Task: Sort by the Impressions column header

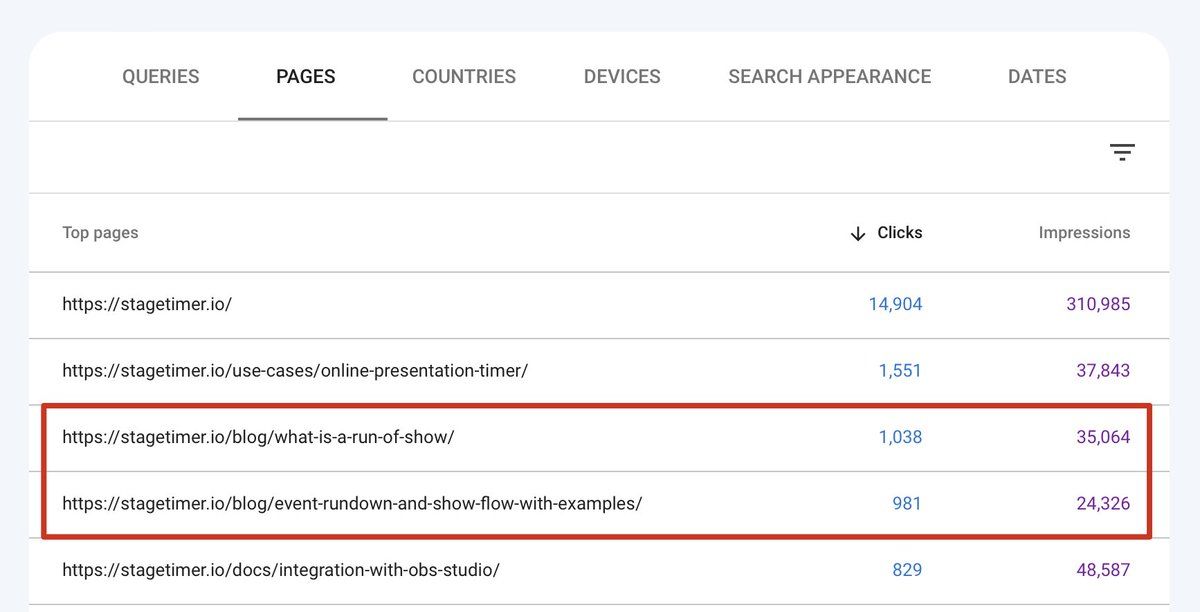Action: [x=1084, y=233]
